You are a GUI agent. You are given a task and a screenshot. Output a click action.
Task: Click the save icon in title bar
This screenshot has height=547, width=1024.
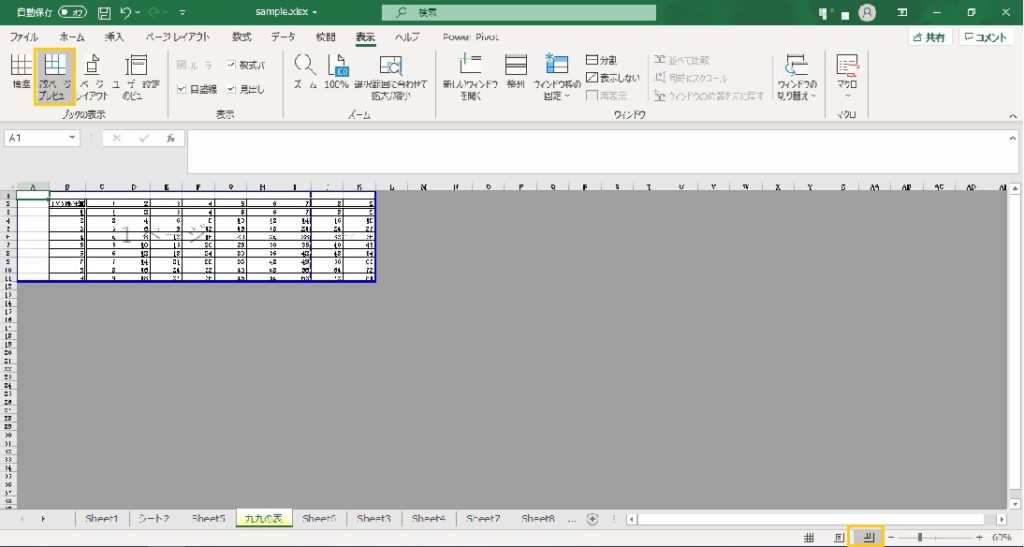(104, 13)
